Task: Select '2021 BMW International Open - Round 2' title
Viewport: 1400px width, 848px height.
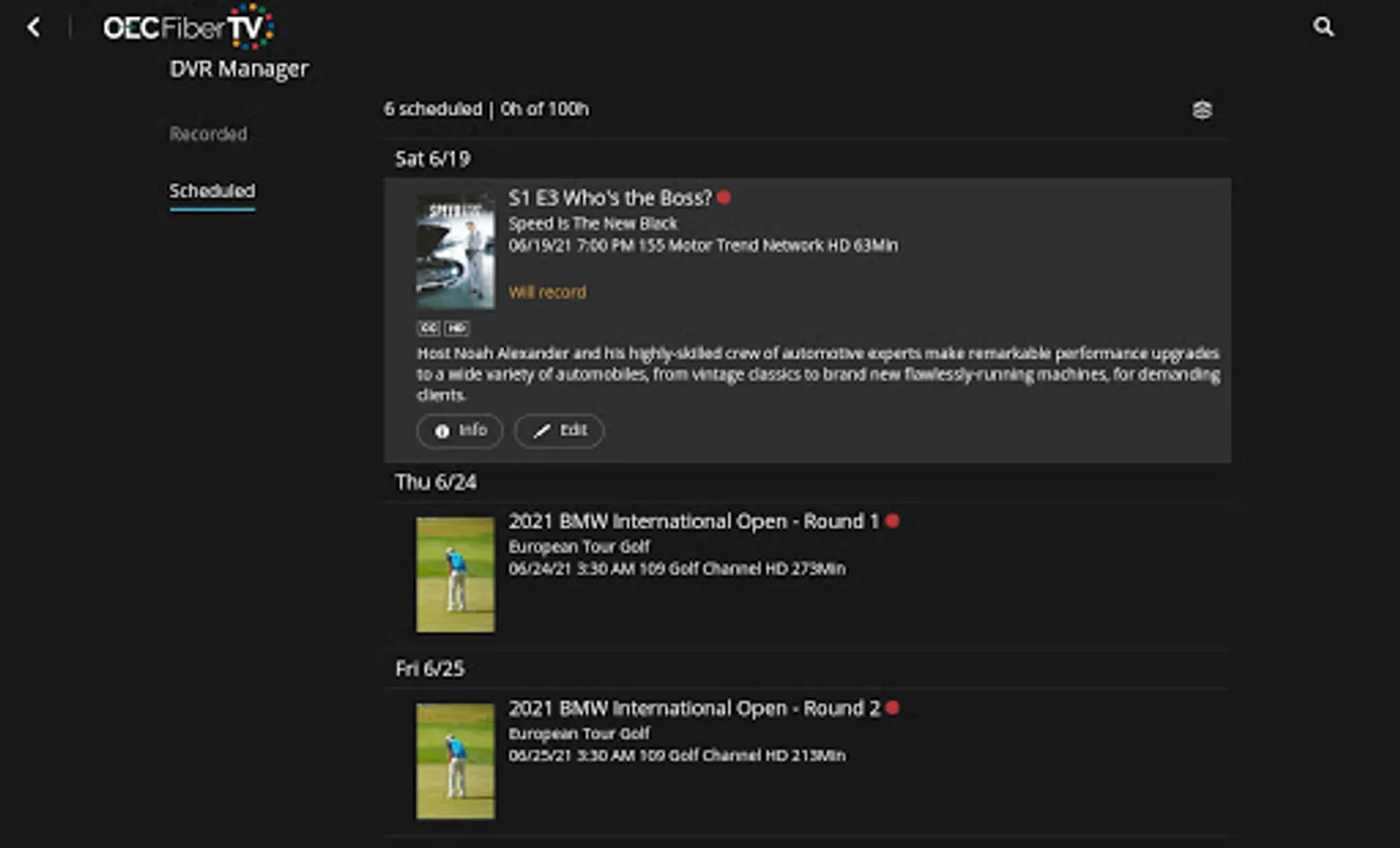Action: [x=694, y=708]
